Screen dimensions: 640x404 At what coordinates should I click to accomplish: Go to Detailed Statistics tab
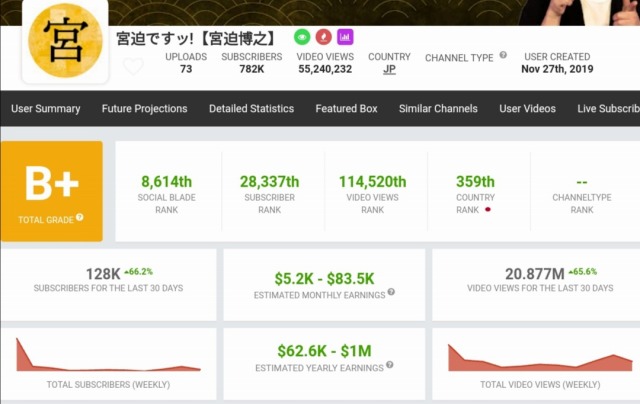(x=251, y=109)
